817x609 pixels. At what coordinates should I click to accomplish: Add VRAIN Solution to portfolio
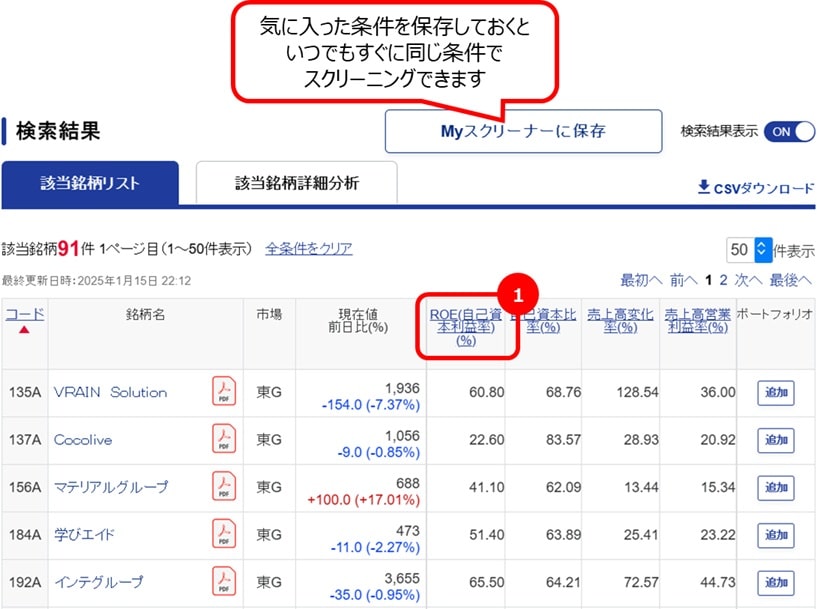pos(775,392)
